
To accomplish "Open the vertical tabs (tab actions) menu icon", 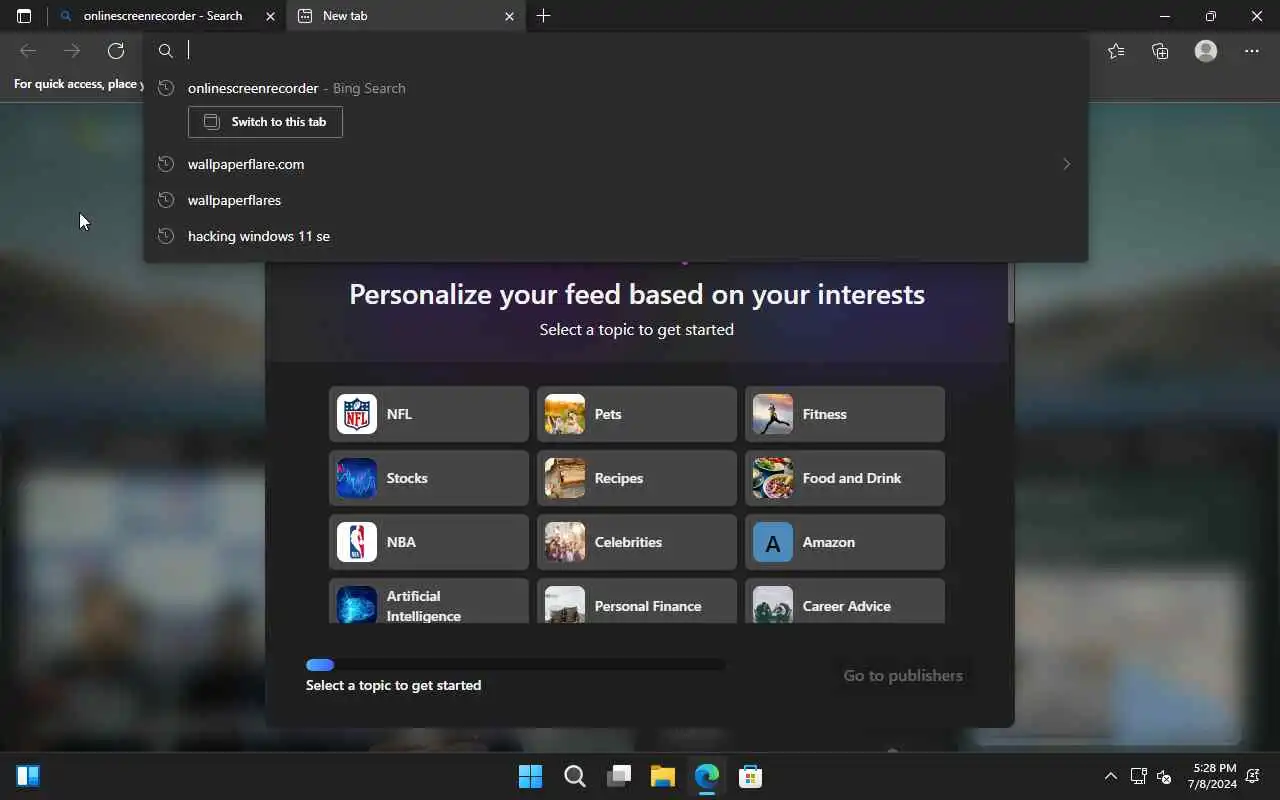I will (x=24, y=16).
